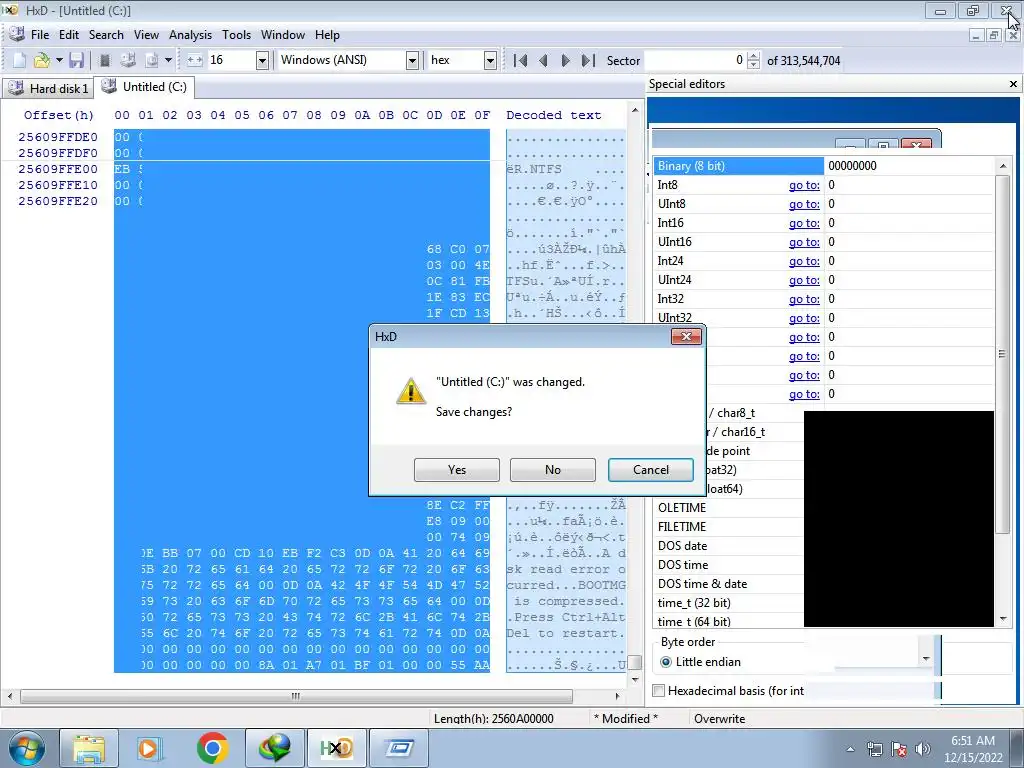Open the Windows (ANSI) charset dropdown
Viewport: 1024px width, 768px height.
[412, 60]
